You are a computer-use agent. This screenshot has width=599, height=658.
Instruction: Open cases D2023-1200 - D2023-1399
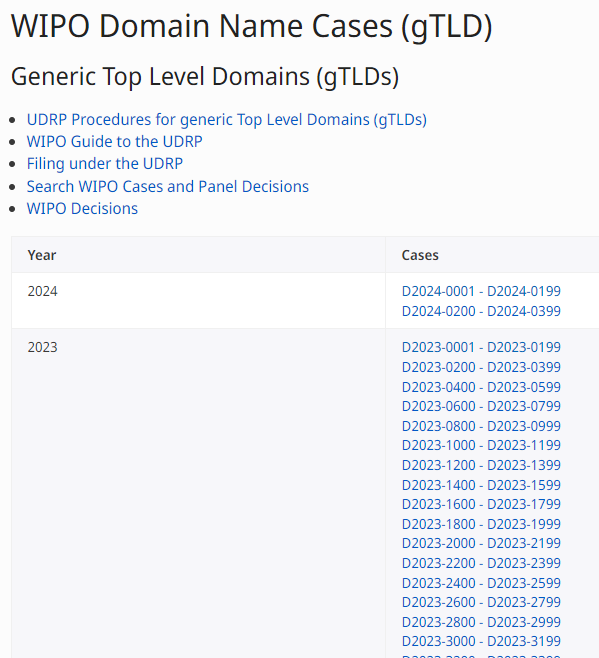click(481, 465)
